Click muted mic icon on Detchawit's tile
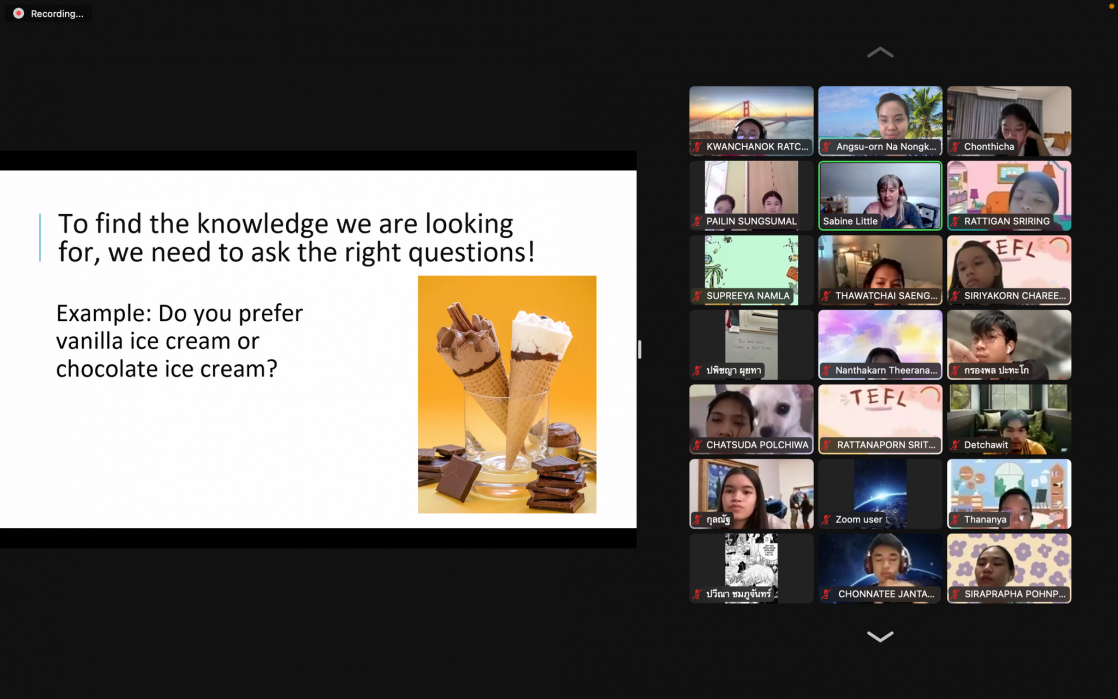Screen dimensions: 1118x699 click(x=956, y=445)
